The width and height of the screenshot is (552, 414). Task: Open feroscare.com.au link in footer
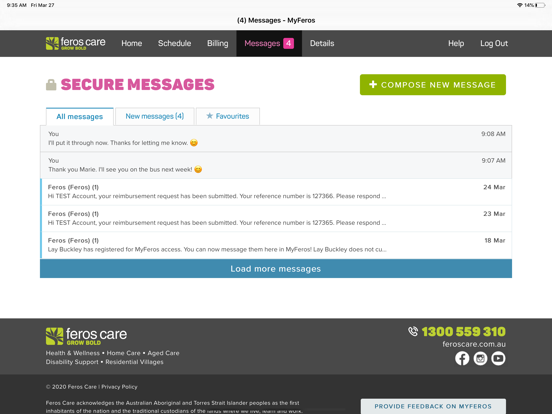474,344
